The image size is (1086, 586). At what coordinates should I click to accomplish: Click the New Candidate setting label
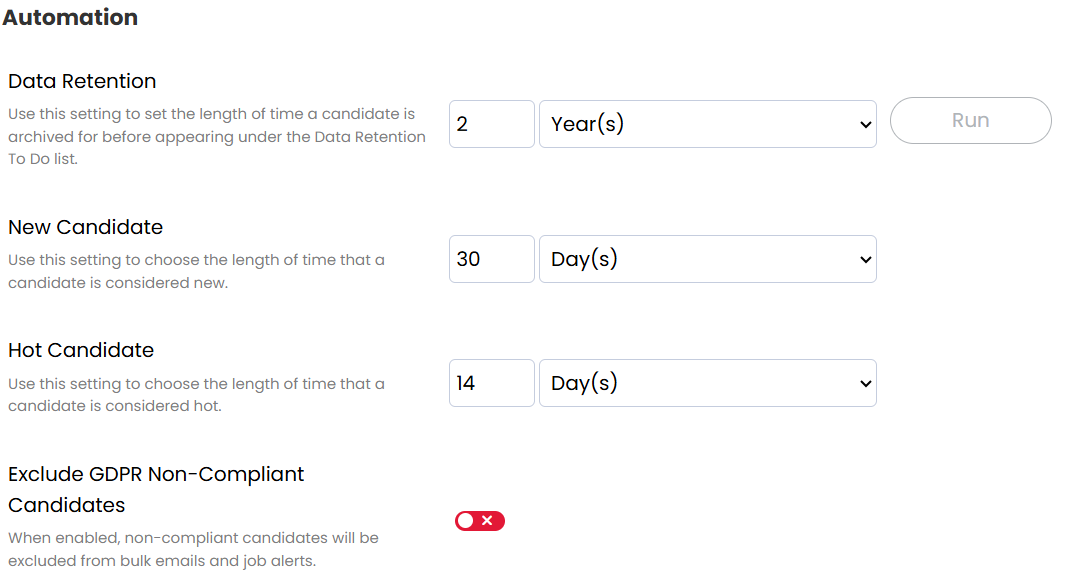coord(85,227)
